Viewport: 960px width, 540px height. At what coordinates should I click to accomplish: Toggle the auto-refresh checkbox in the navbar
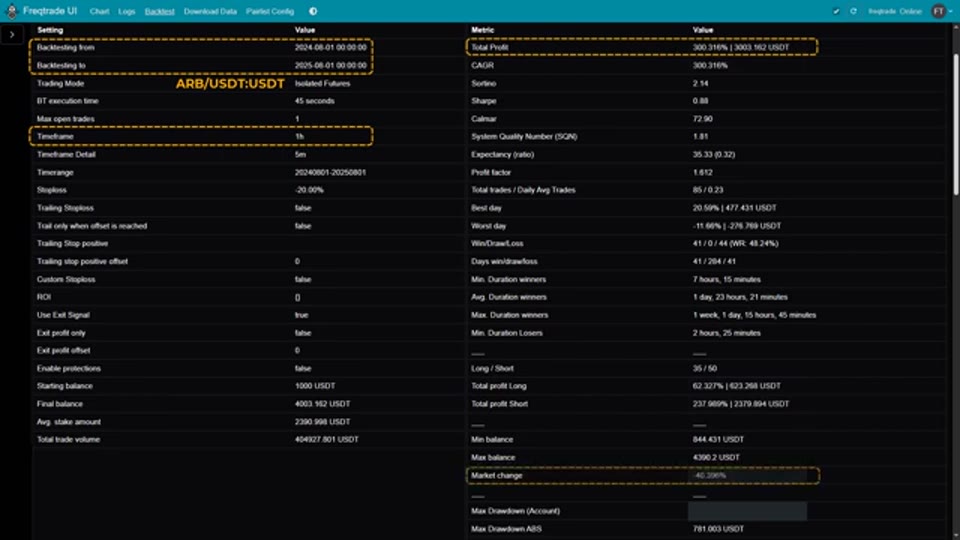836,11
